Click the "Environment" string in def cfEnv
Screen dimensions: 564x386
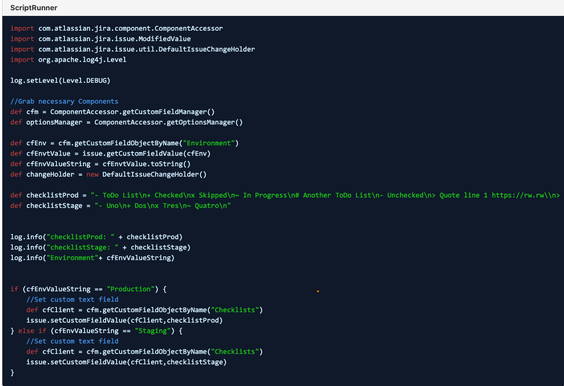coord(209,143)
